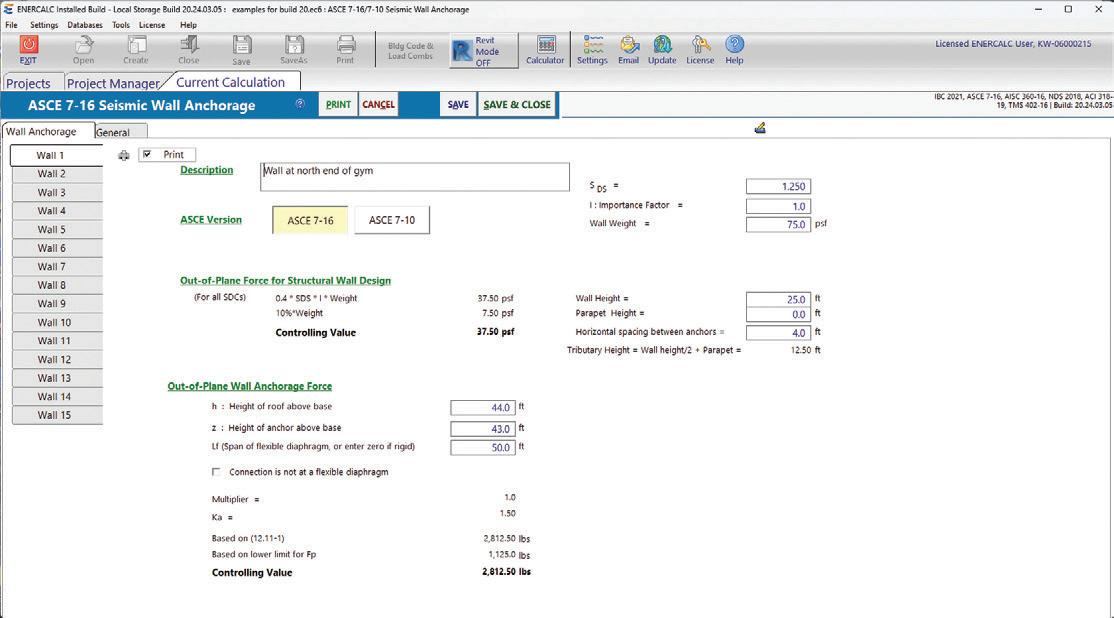Click the ASCE Version link label
This screenshot has height=618, width=1114.
click(x=211, y=219)
